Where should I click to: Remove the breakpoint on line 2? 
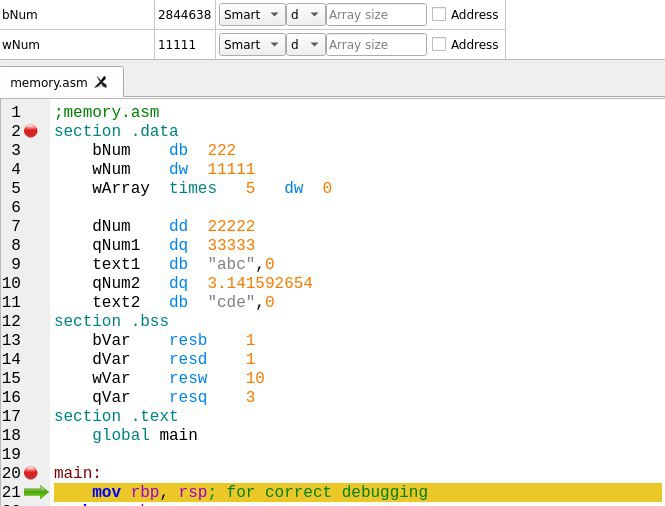point(31,131)
